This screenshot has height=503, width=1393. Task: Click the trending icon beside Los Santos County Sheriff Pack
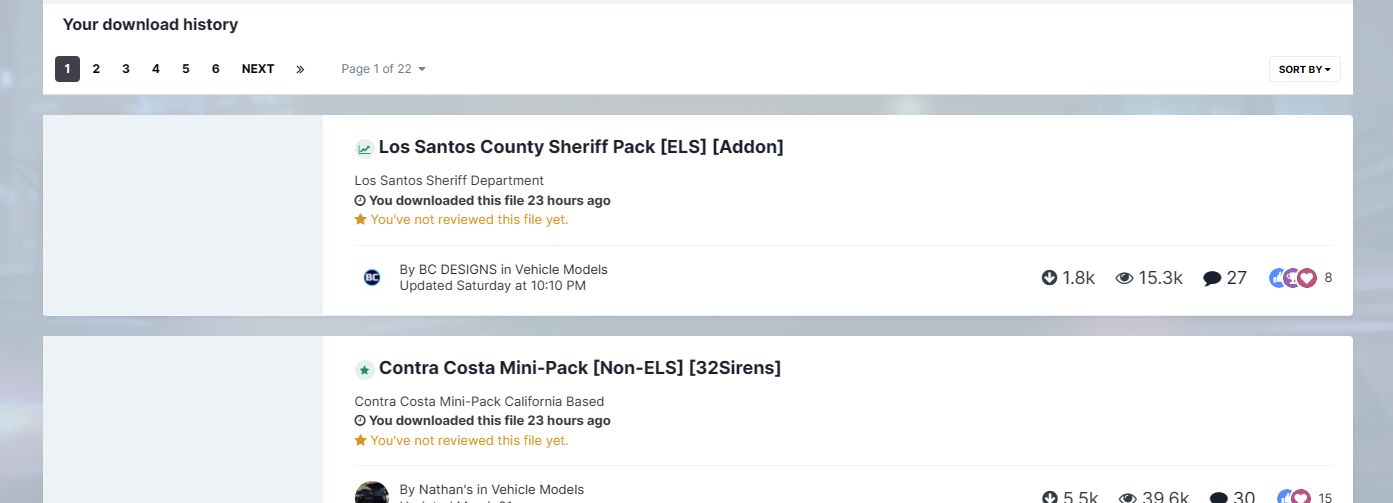(364, 149)
